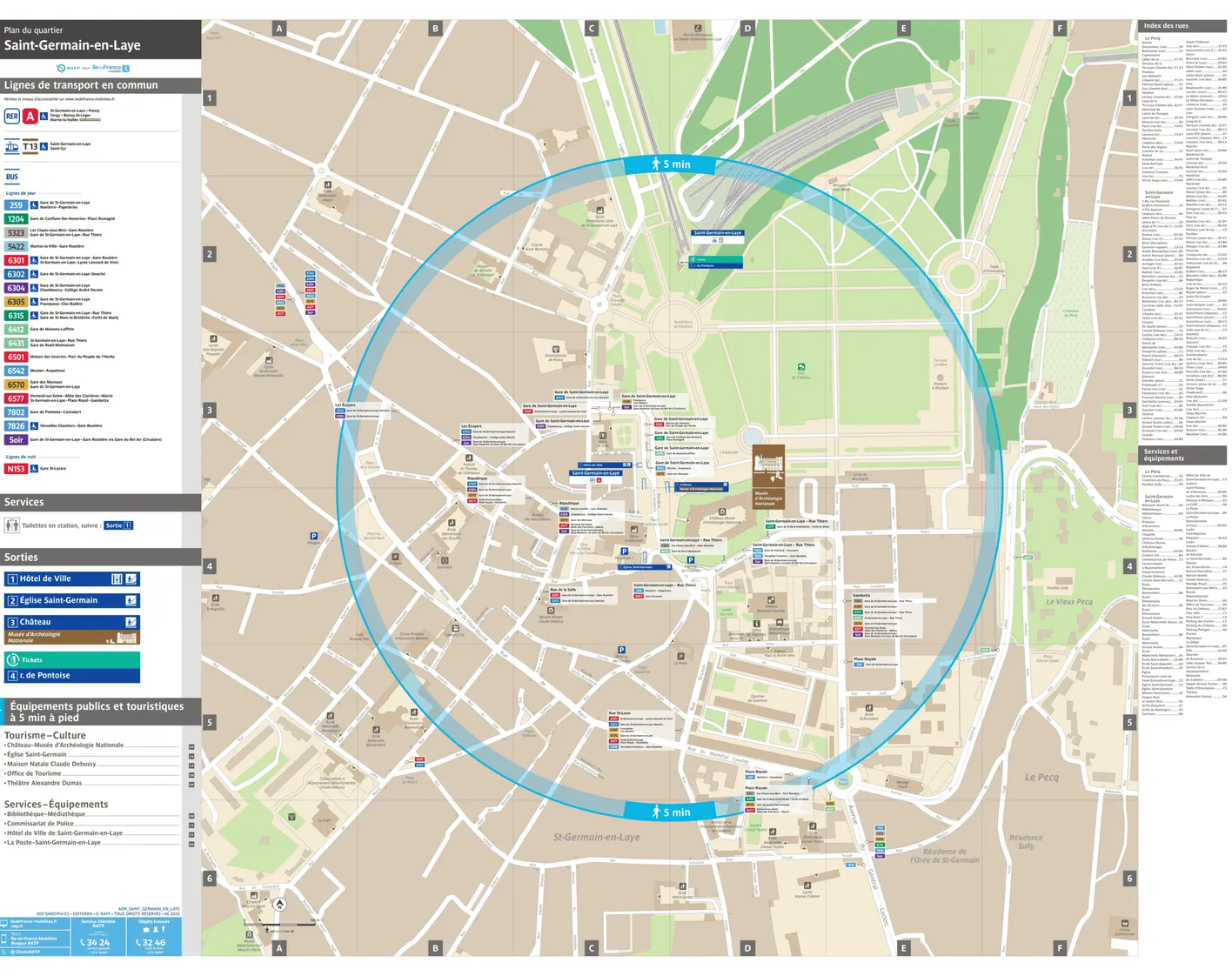Select bus line 6501 badge
The height and width of the screenshot is (976, 1232).
tap(17, 357)
